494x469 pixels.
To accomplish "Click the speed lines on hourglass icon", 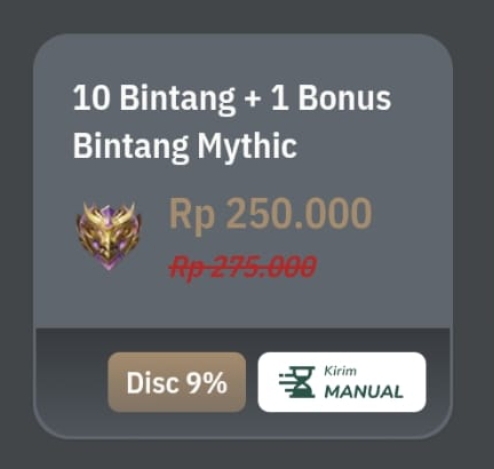I will 286,383.
